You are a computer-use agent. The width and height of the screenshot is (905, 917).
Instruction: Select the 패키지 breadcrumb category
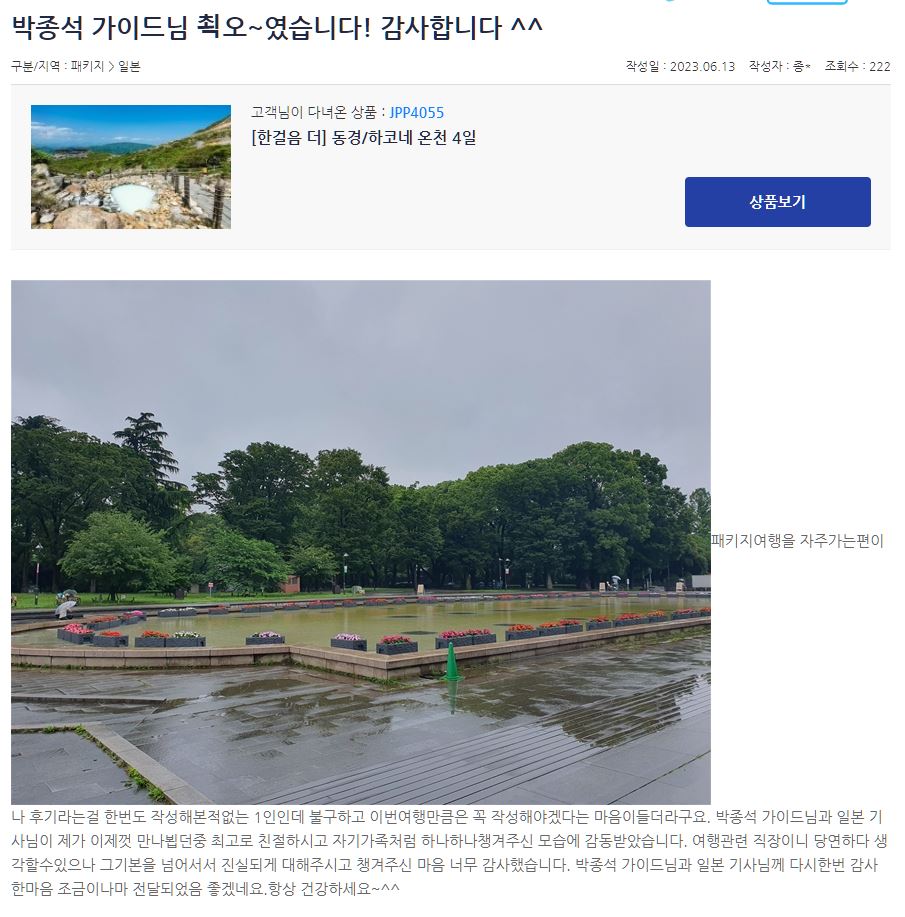87,66
